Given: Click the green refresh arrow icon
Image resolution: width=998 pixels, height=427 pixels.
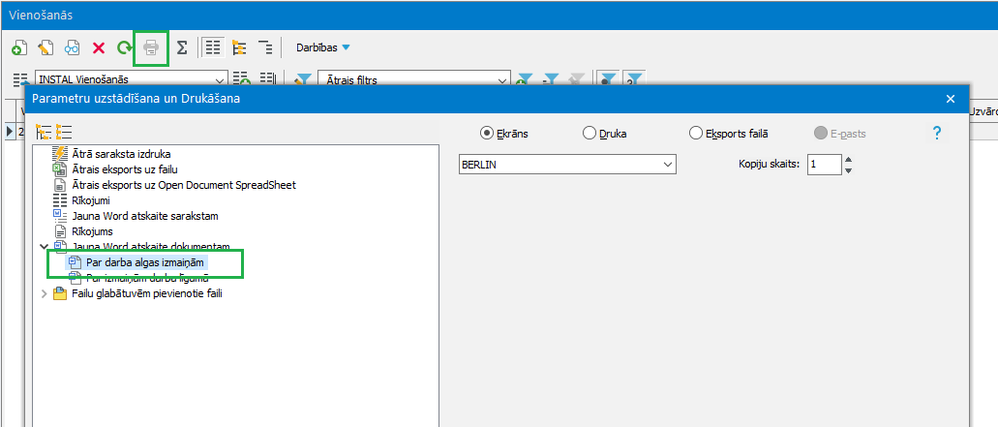Looking at the screenshot, I should coord(123,48).
